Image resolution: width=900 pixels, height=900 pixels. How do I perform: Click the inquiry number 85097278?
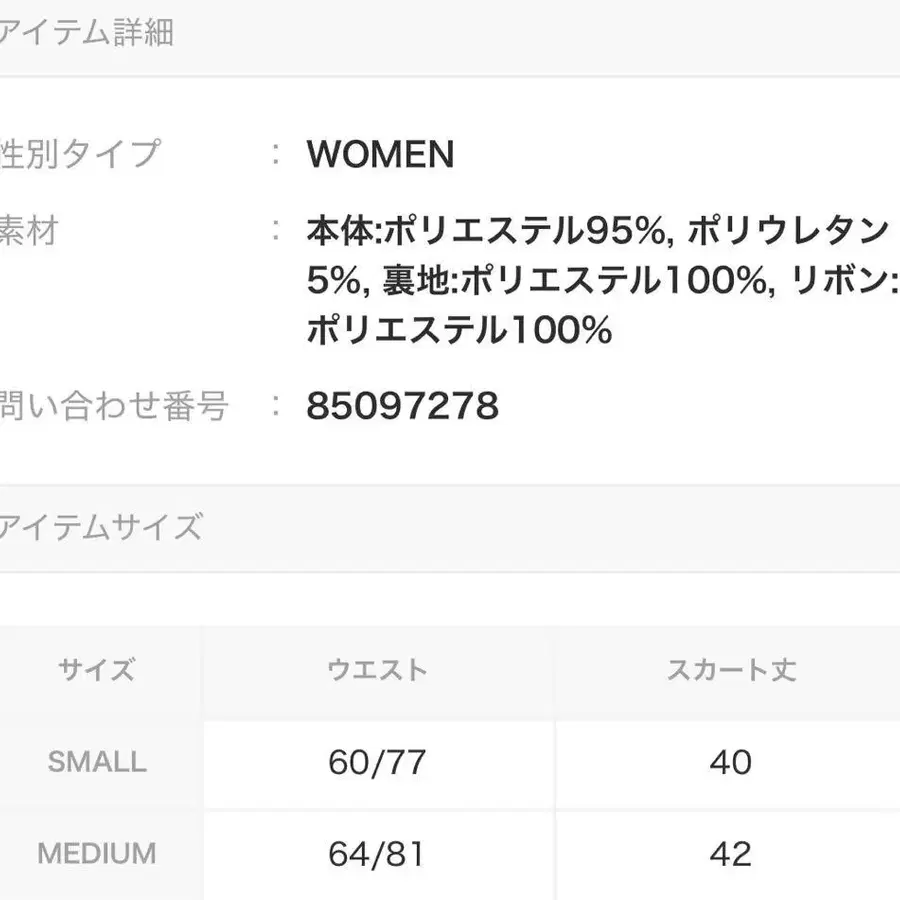402,407
